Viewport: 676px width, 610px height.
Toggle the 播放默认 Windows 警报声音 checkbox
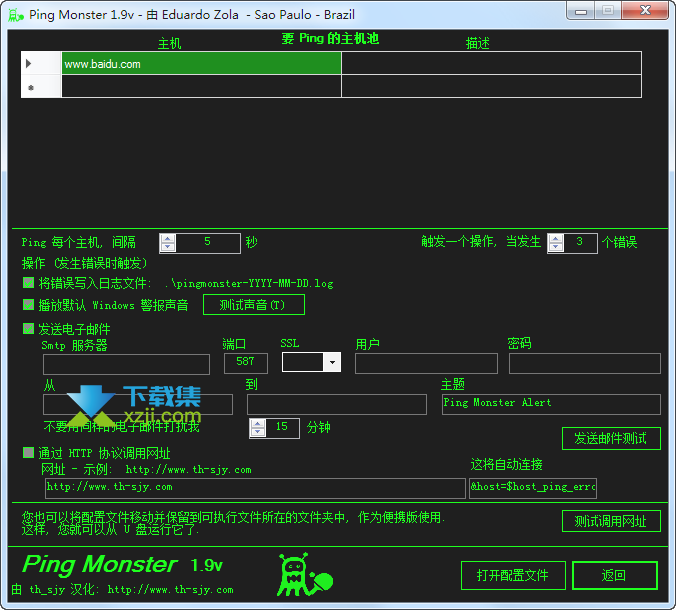click(28, 305)
